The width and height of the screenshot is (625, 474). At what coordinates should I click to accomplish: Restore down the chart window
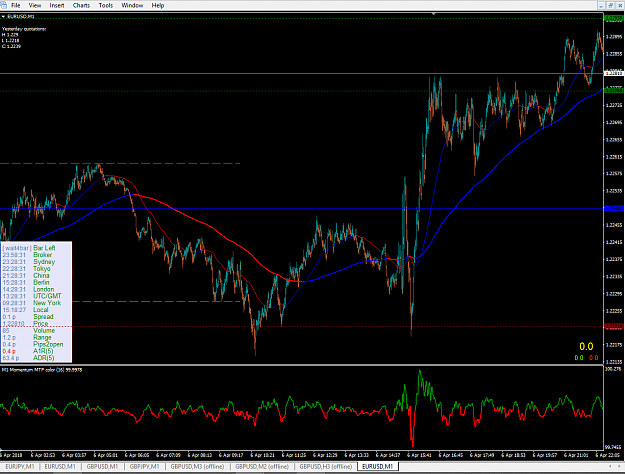point(611,5)
